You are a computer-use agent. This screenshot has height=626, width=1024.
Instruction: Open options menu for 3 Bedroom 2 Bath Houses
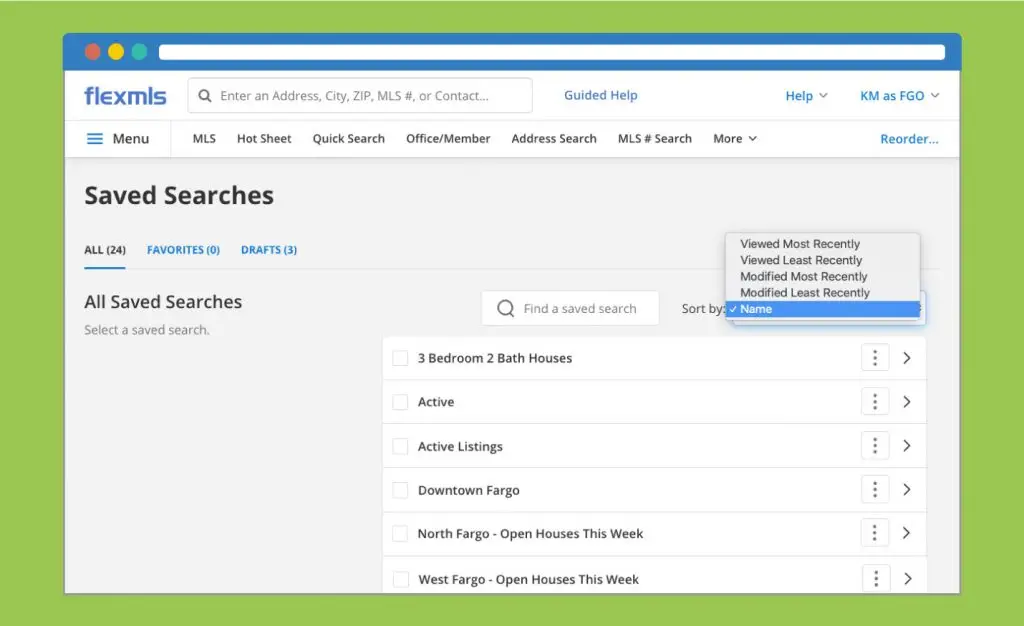(x=875, y=358)
